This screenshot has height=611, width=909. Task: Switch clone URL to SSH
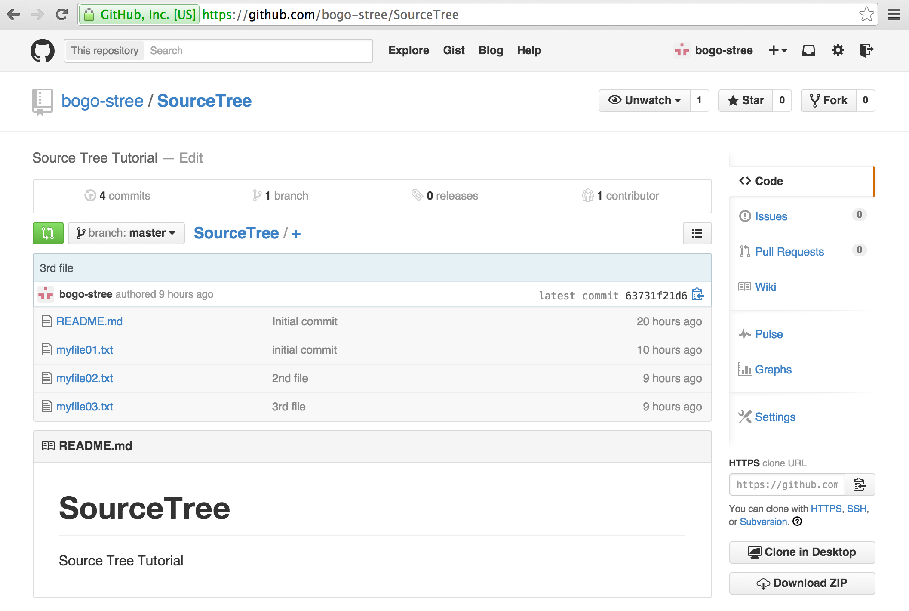(857, 508)
